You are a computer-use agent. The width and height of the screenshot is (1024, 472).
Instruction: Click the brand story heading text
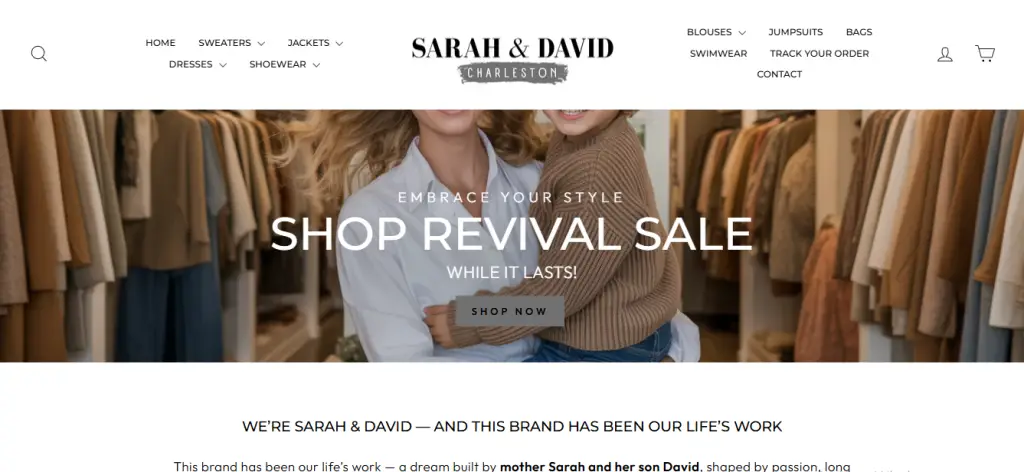[512, 426]
